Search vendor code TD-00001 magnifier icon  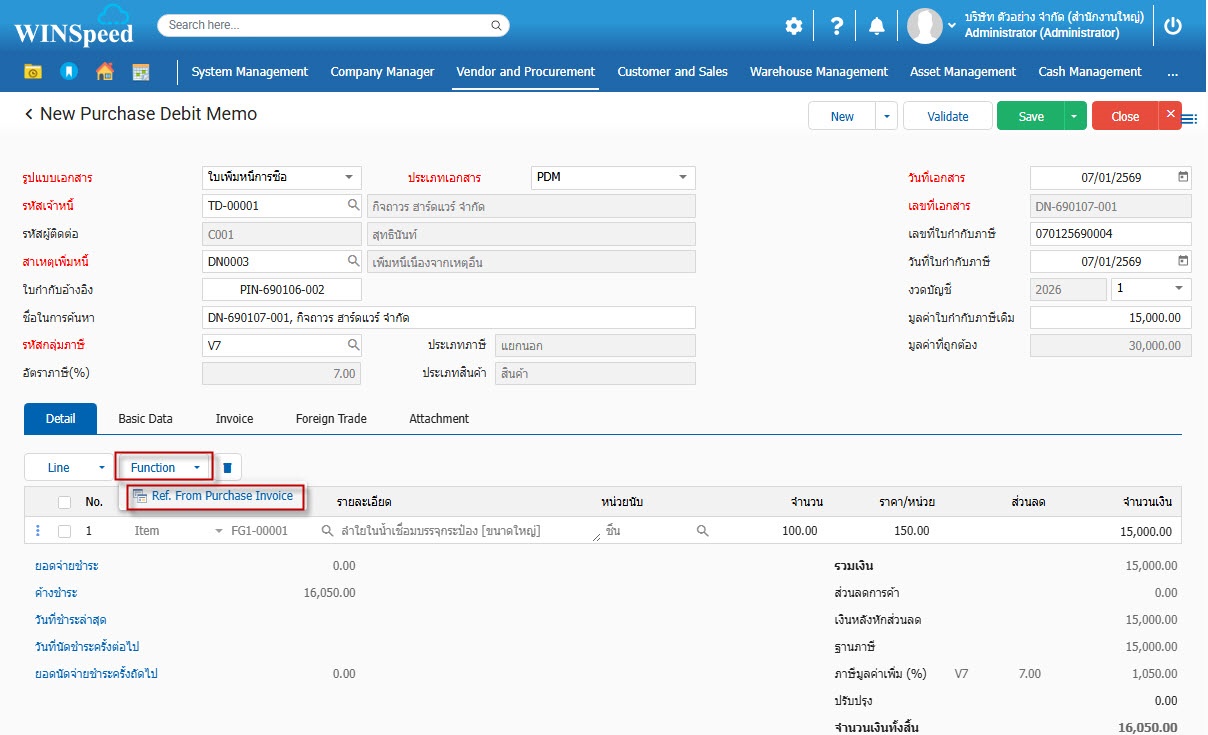point(353,205)
